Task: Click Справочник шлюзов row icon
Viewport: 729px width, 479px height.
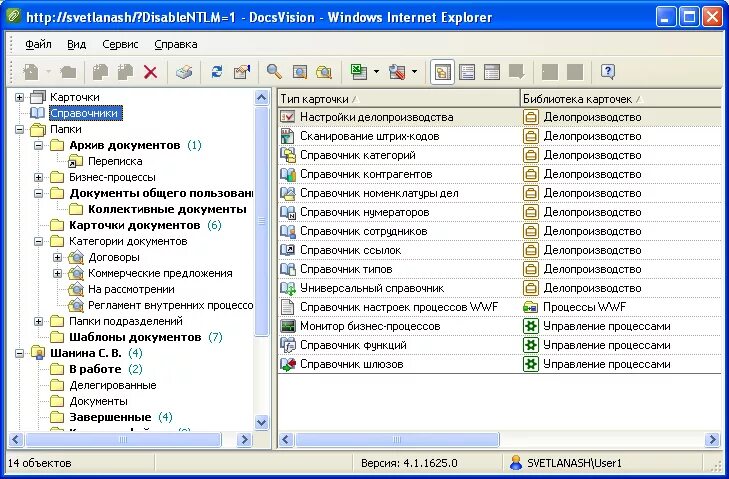Action: pos(288,364)
